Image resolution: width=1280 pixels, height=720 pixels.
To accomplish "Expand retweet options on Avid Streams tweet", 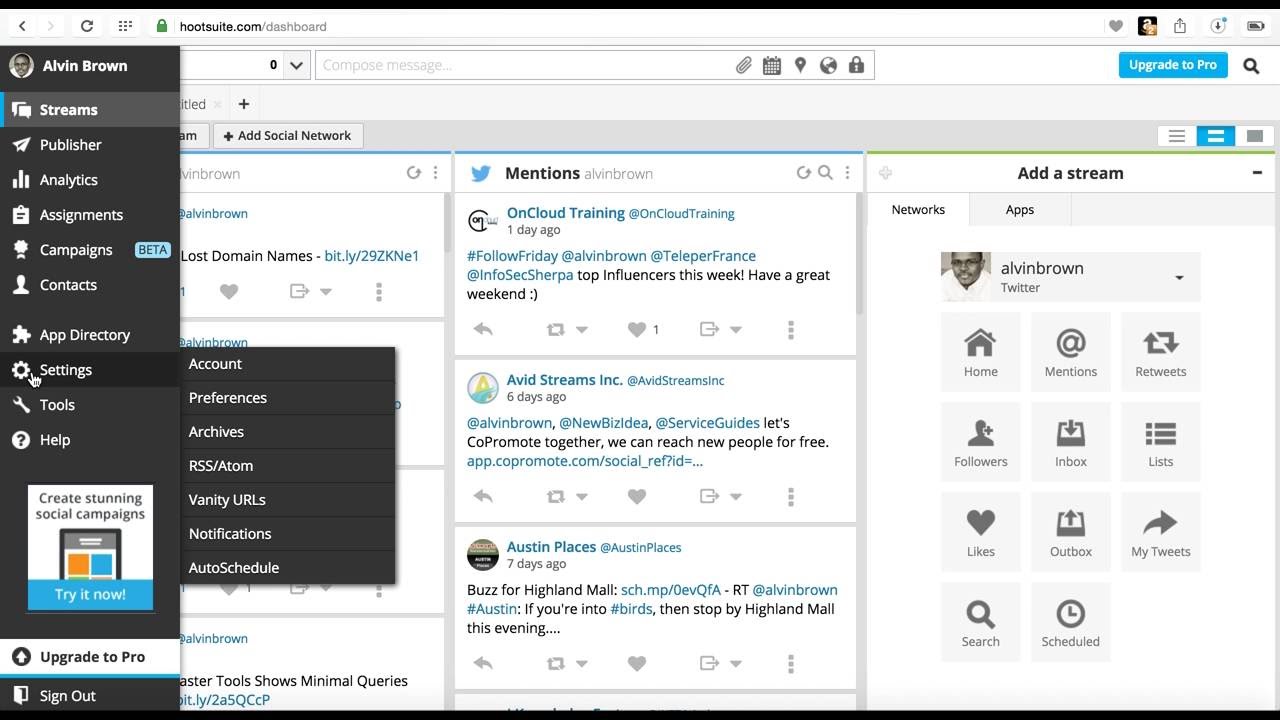I will point(582,497).
